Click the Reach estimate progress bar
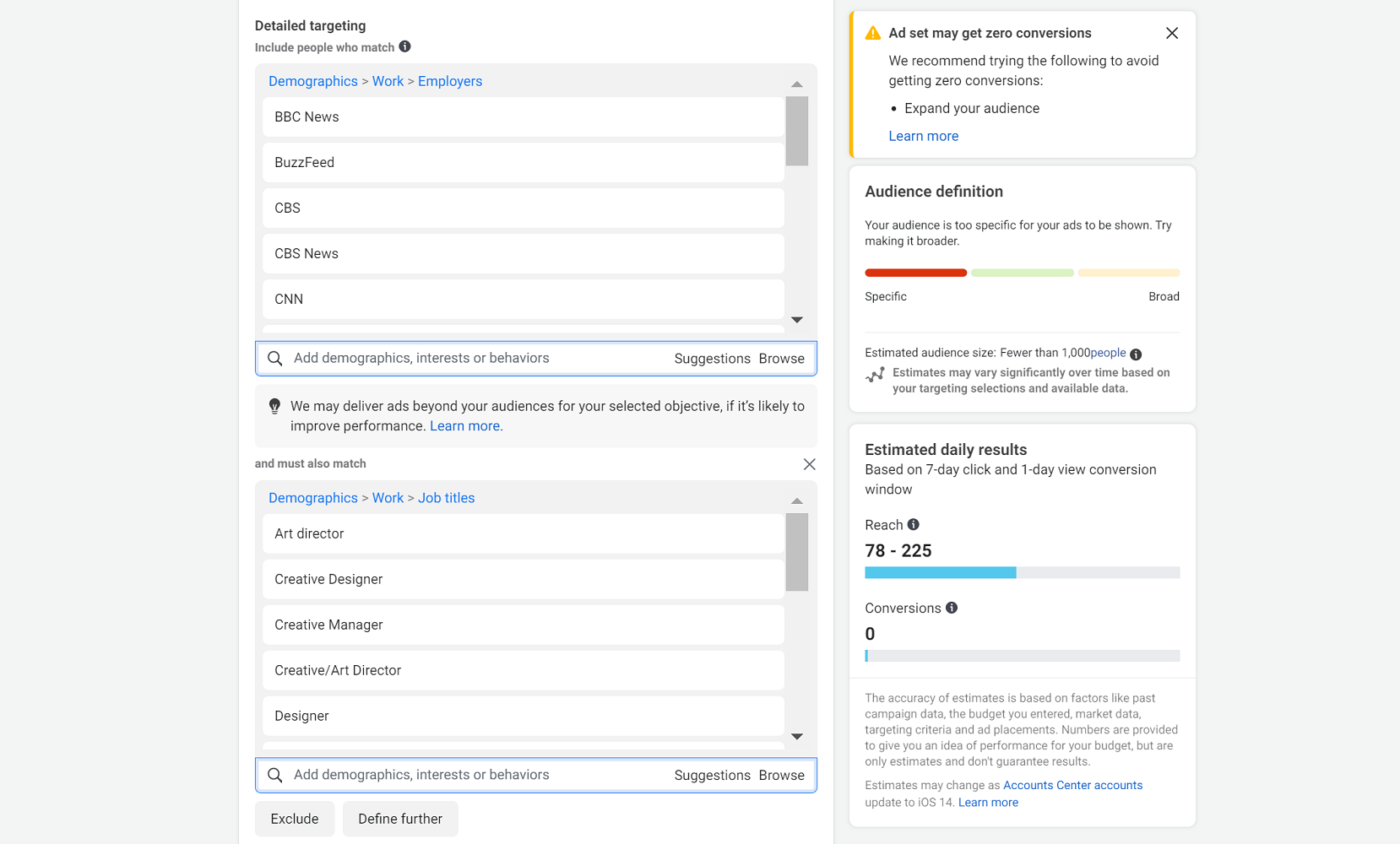The image size is (1400, 844). (x=1022, y=572)
